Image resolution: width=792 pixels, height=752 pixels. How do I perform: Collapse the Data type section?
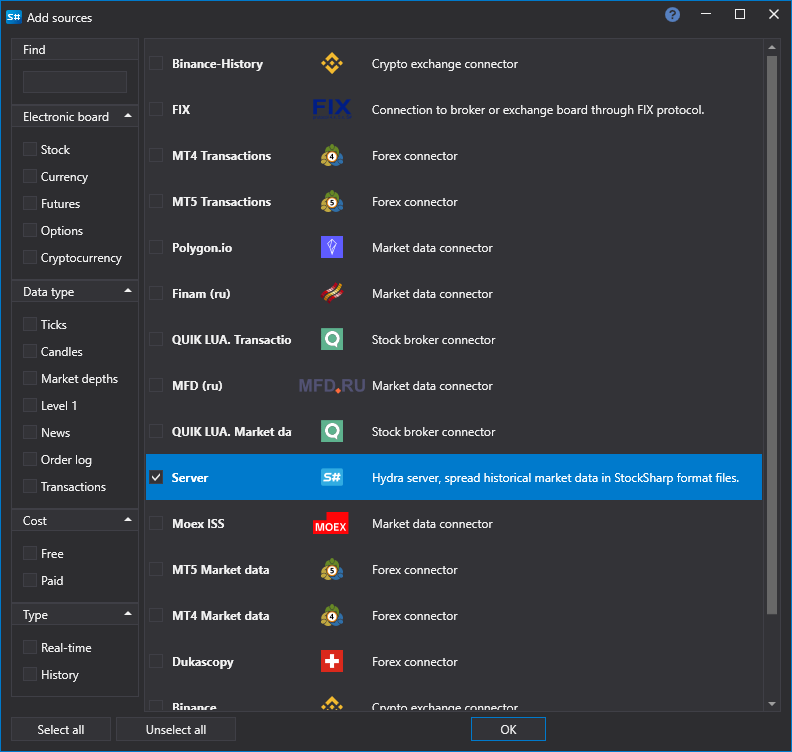click(x=128, y=291)
